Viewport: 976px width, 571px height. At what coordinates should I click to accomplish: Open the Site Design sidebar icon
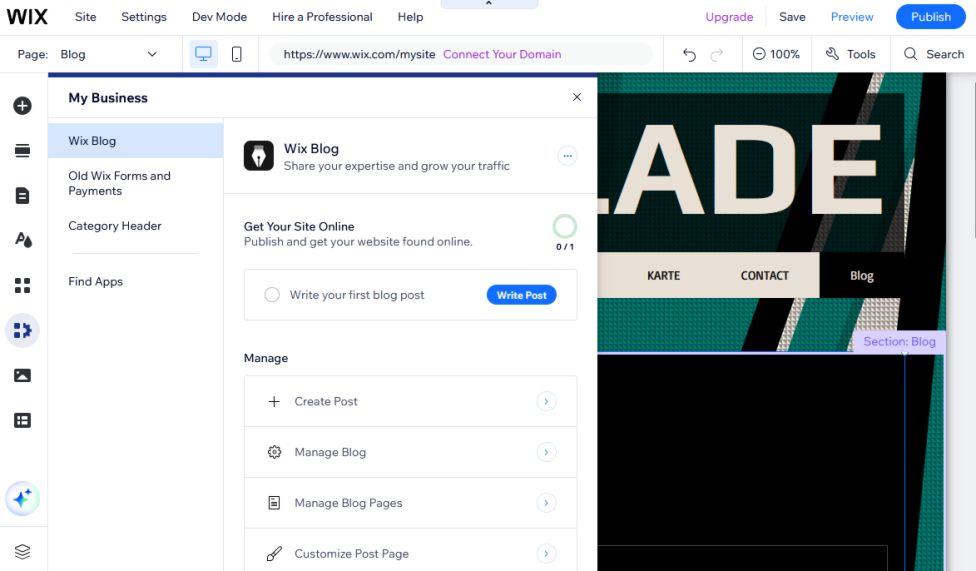tap(23, 240)
